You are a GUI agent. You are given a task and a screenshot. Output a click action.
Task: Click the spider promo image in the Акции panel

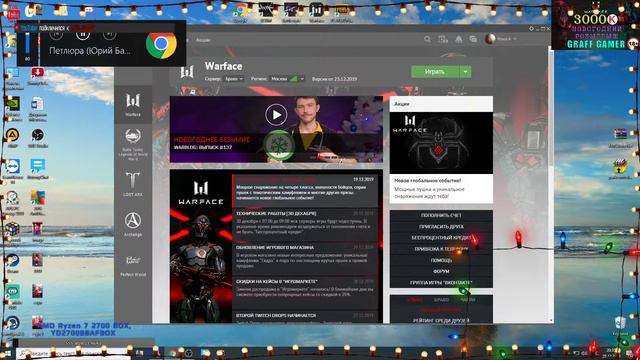click(x=441, y=143)
